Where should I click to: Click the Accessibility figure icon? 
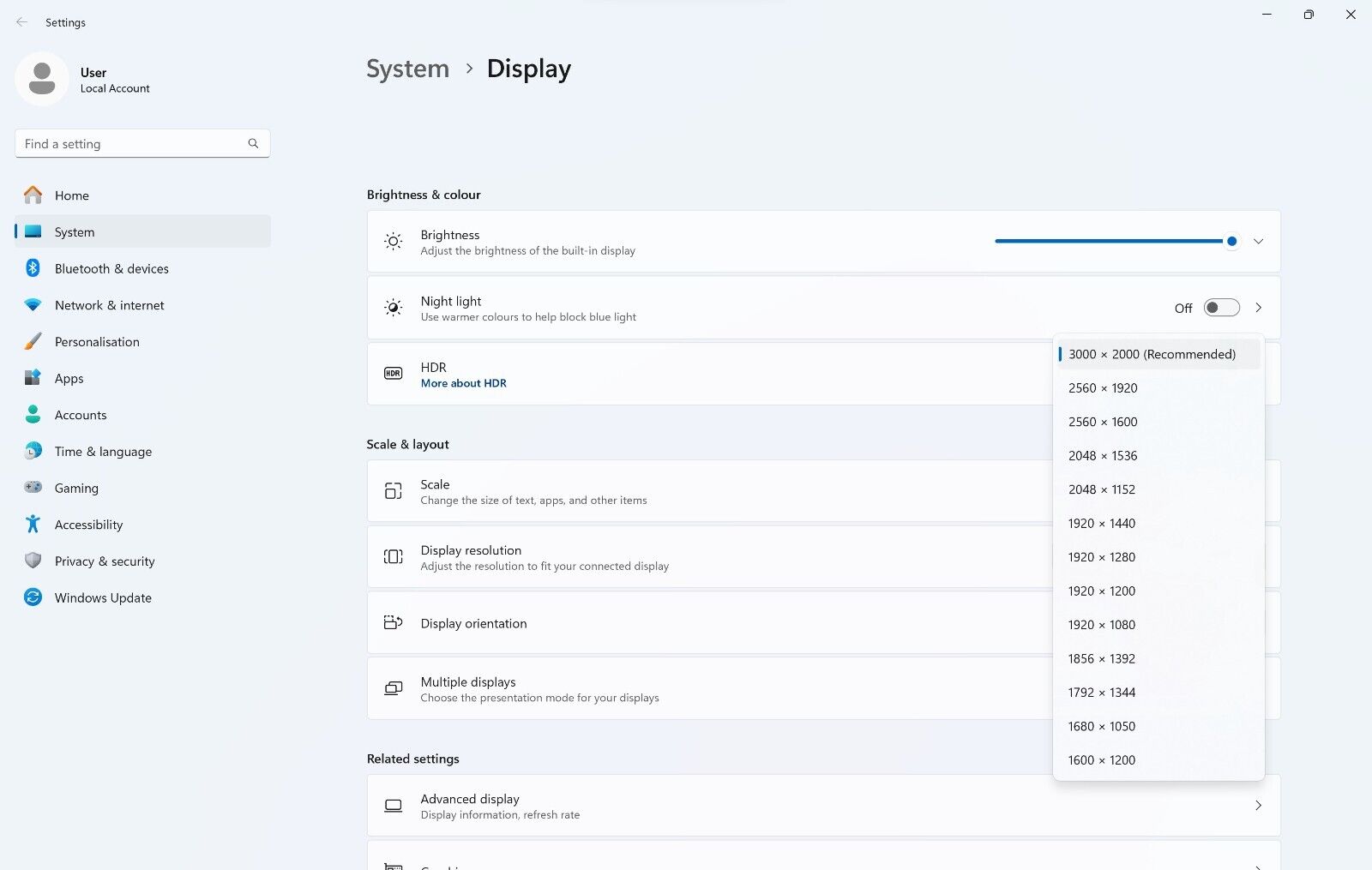click(x=33, y=524)
